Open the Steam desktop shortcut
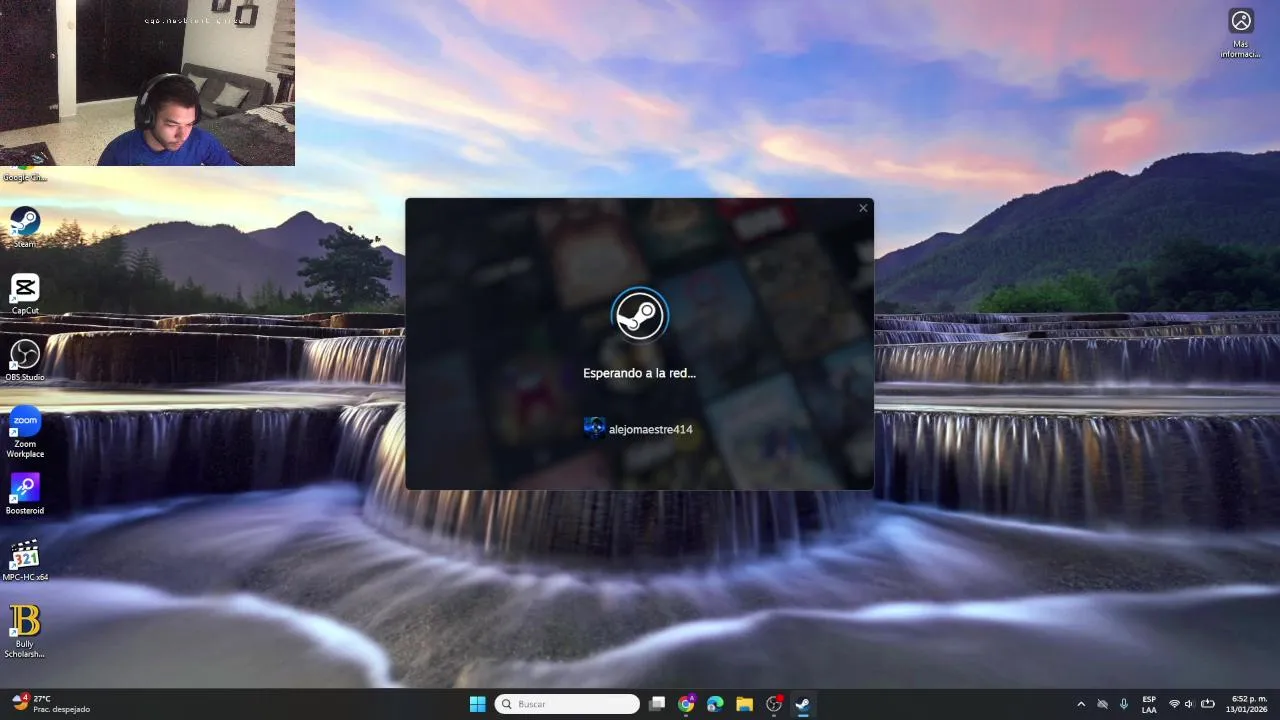This screenshot has height=720, width=1280. [25, 227]
